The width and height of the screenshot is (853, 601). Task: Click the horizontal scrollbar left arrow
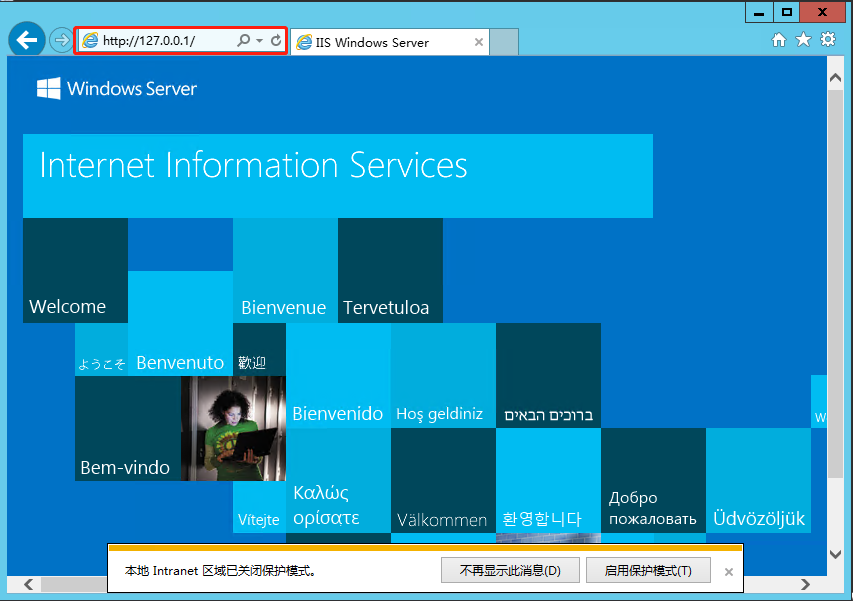click(x=28, y=584)
